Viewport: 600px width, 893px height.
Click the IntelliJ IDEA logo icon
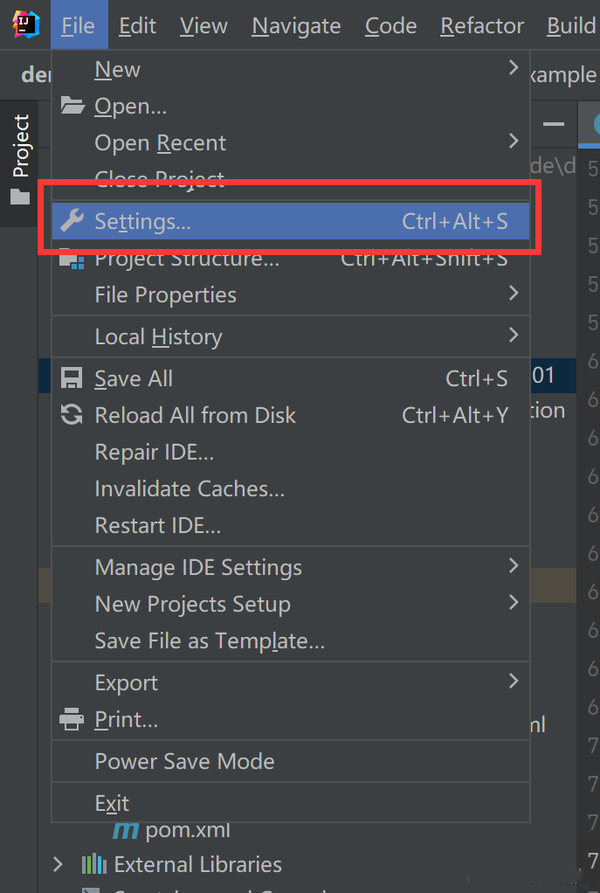click(25, 25)
